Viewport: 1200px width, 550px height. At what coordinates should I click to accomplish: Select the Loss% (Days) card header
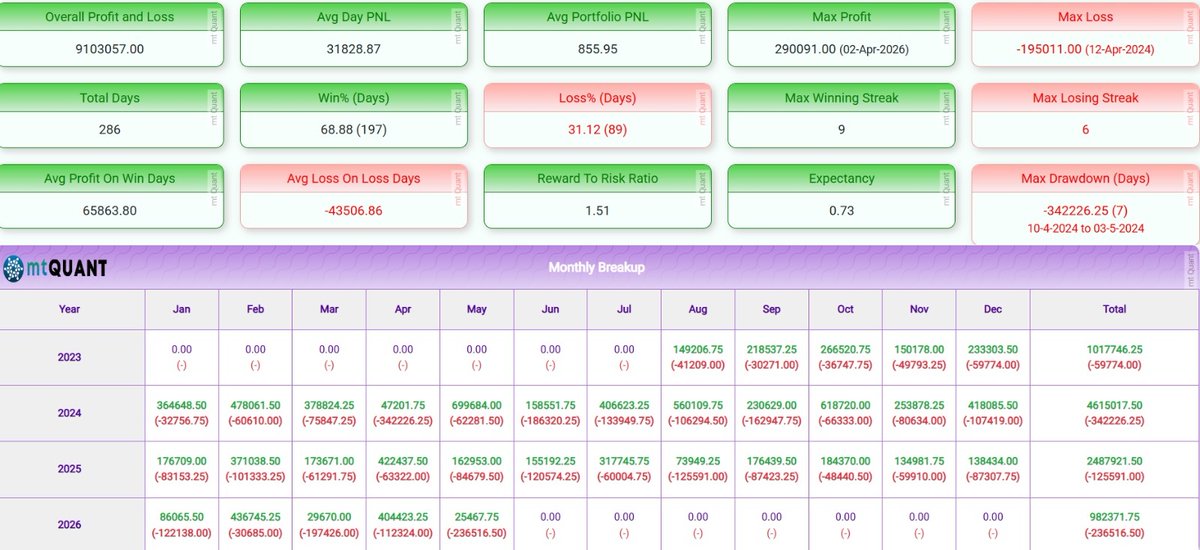point(598,98)
